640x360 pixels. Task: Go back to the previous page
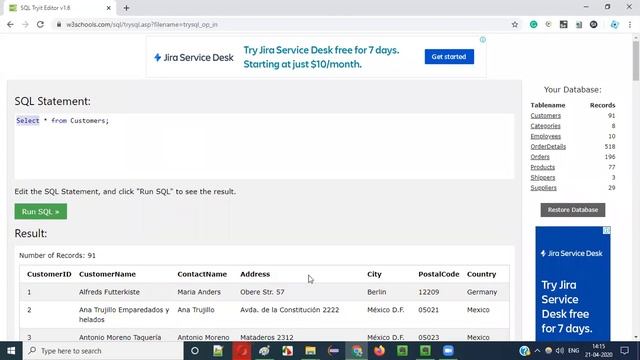tap(10, 24)
